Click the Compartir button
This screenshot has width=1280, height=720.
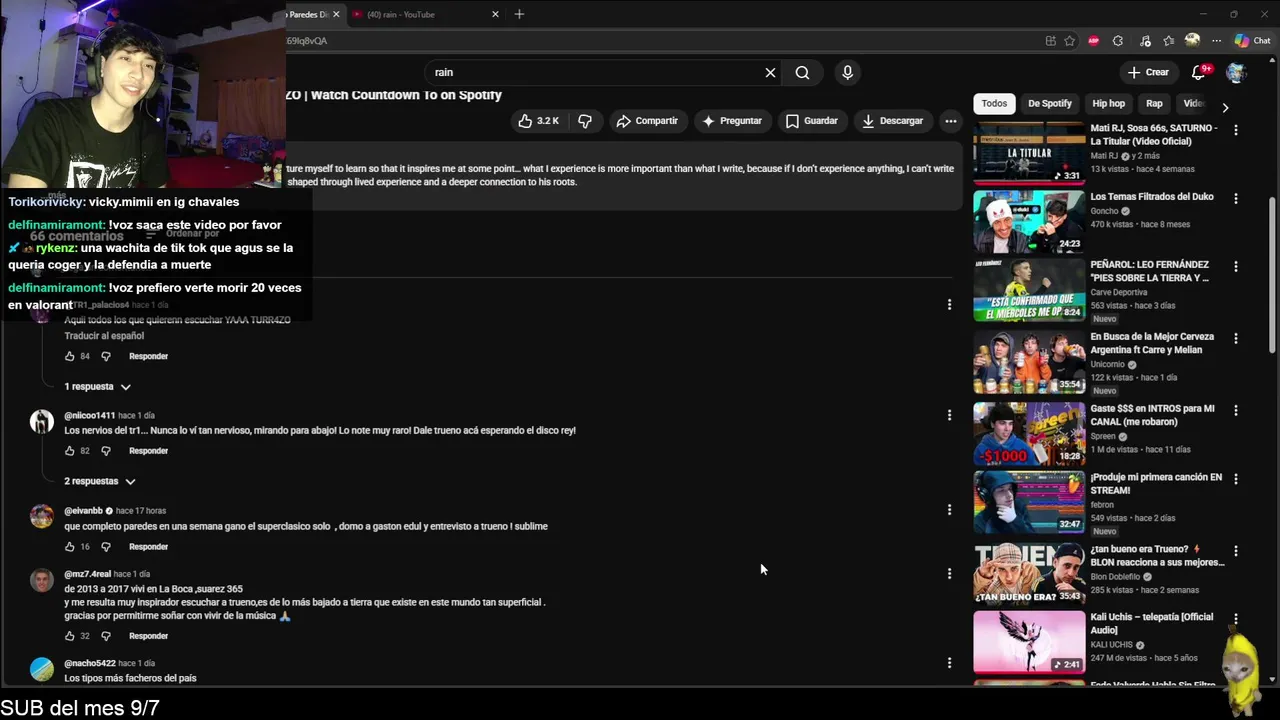[x=647, y=121]
